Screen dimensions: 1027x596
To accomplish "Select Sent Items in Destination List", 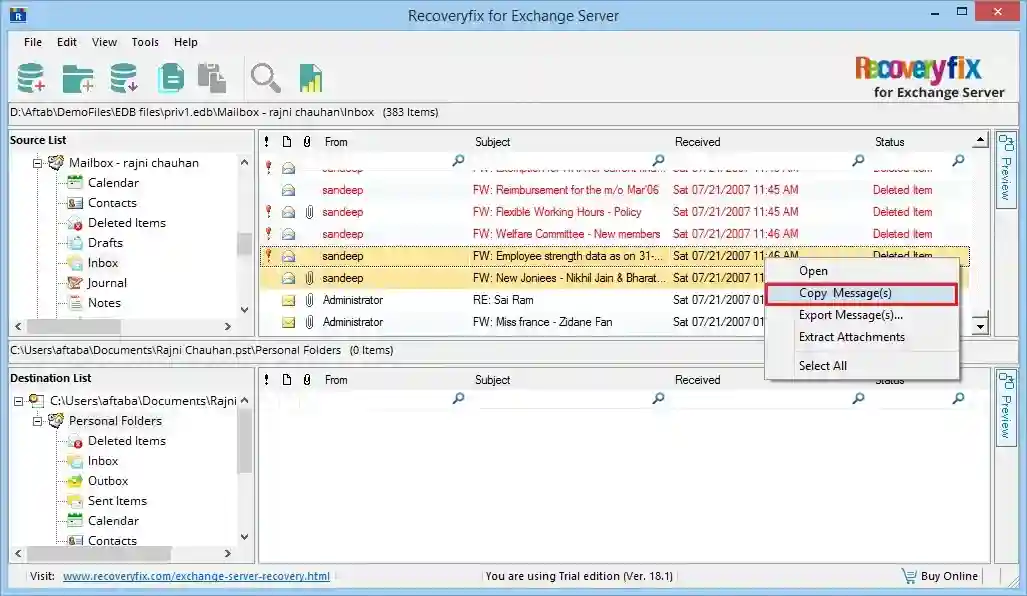I will coord(117,500).
